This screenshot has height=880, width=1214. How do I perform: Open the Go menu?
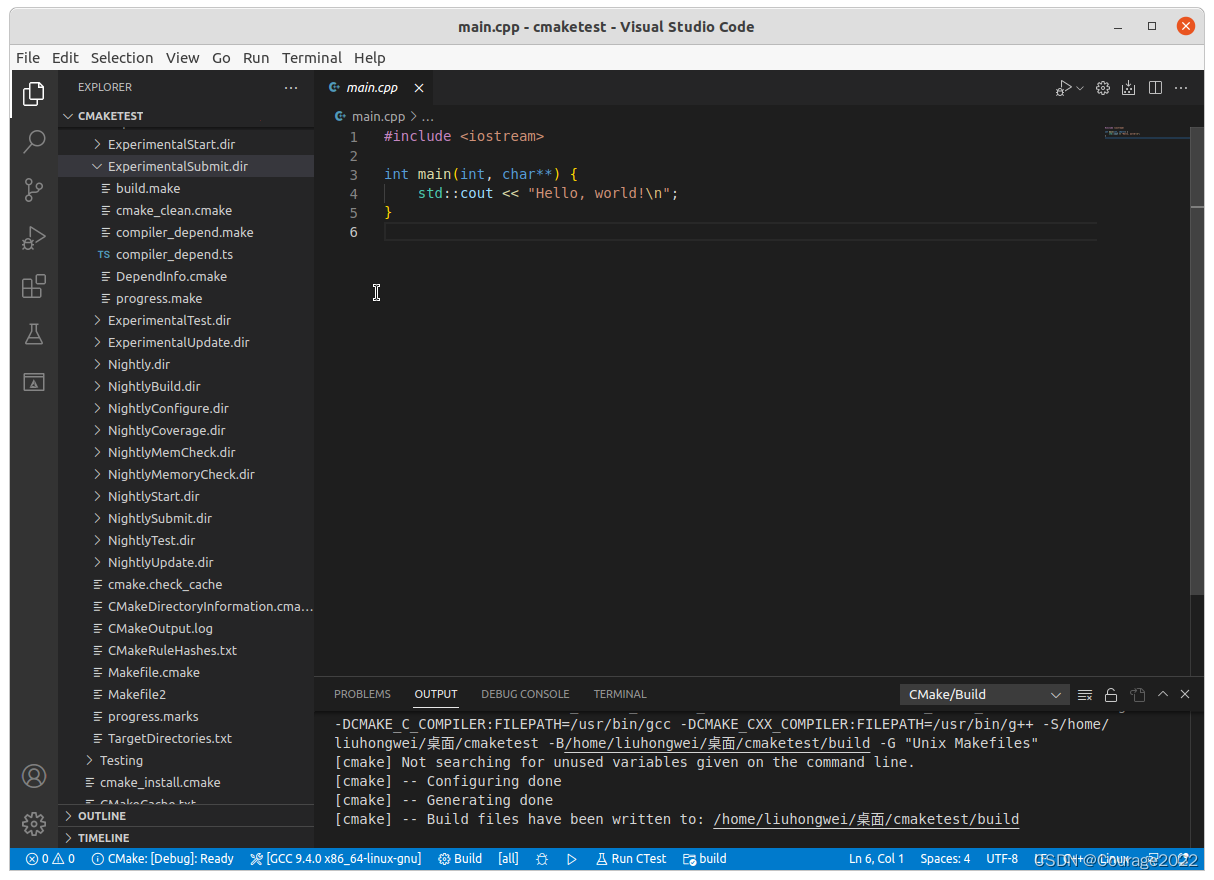pyautogui.click(x=221, y=58)
